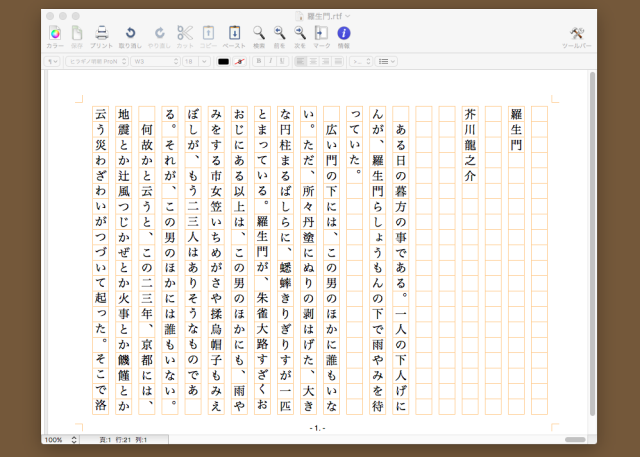Click the horizontal scrollbar thumb at bottom
This screenshot has height=457, width=640.
click(575, 439)
